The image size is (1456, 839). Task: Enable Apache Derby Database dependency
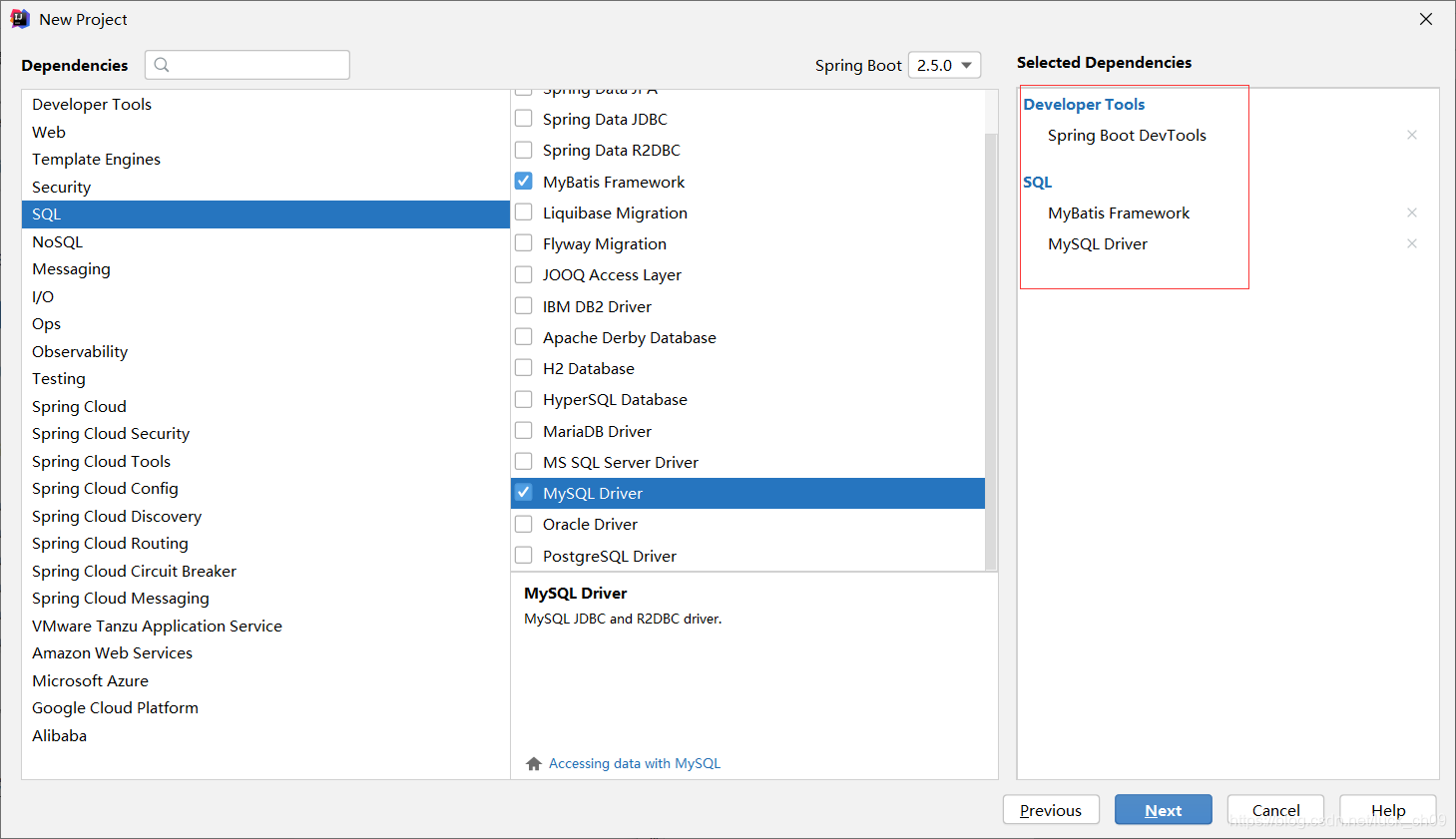tap(523, 337)
